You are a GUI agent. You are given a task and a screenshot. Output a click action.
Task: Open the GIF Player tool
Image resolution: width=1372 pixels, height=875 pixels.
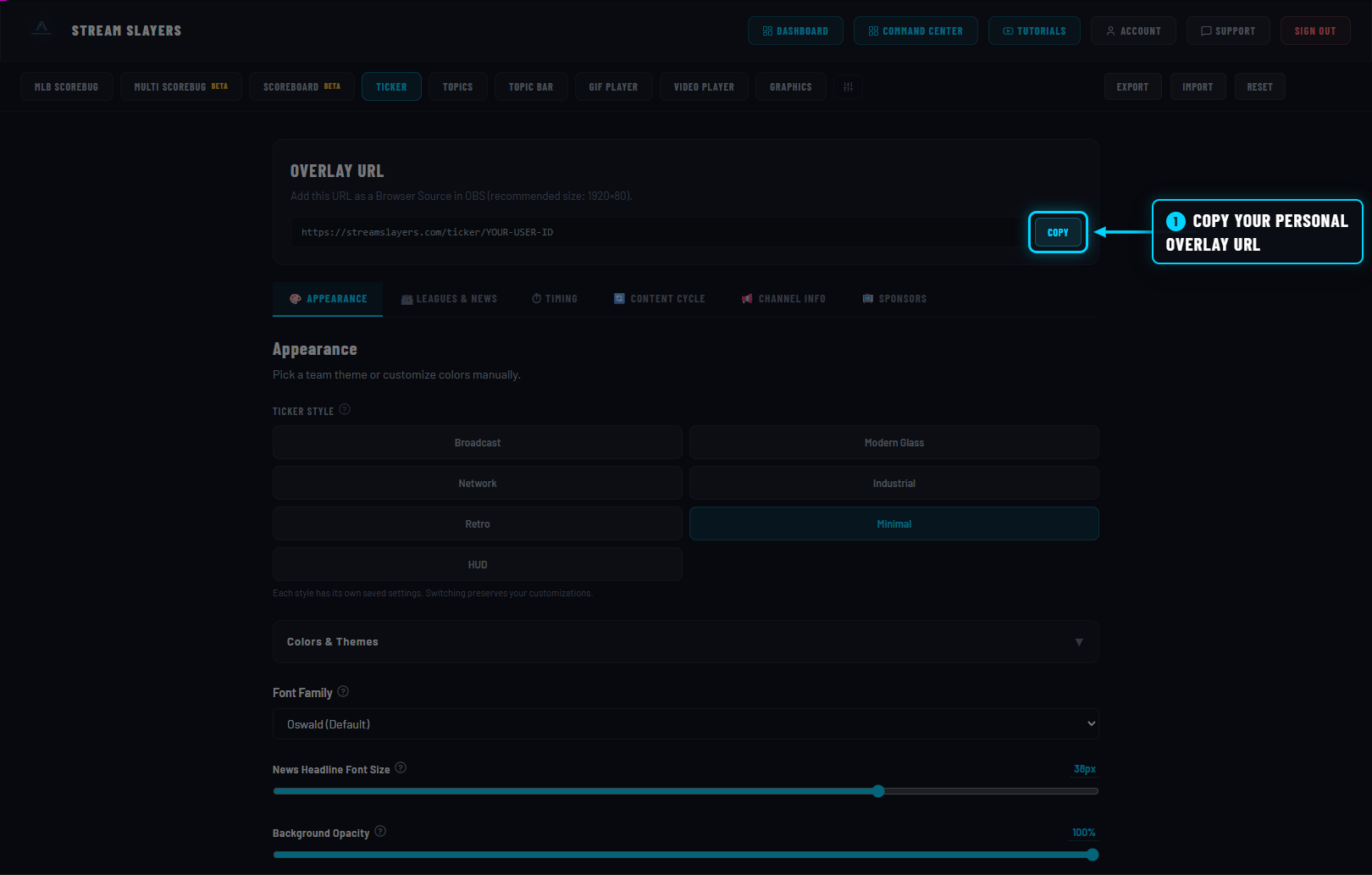pos(614,86)
